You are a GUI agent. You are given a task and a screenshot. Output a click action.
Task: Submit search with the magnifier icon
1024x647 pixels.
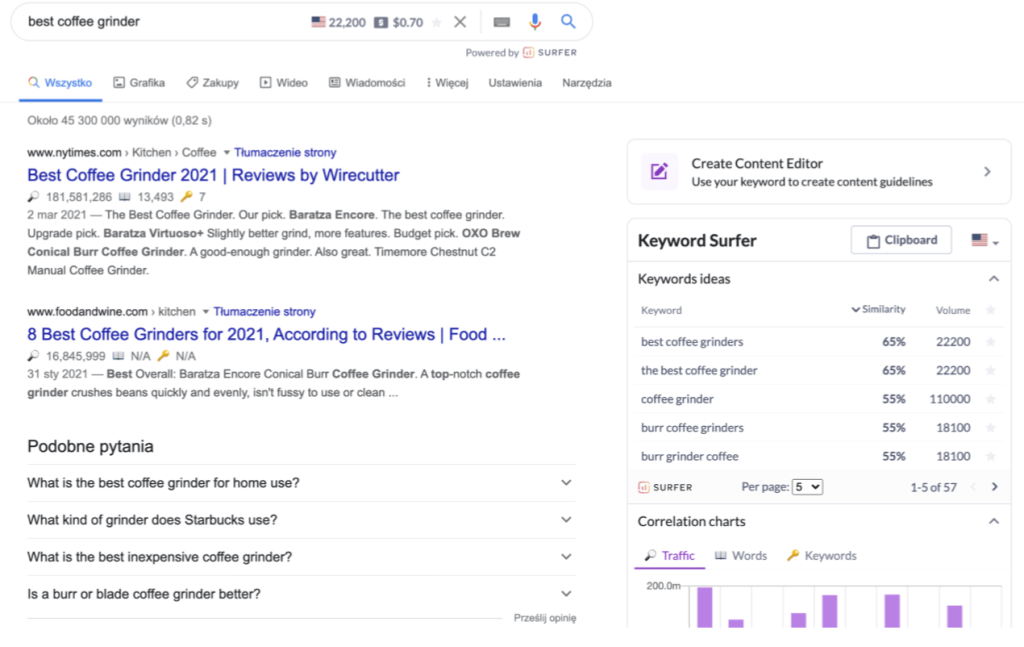tap(568, 22)
